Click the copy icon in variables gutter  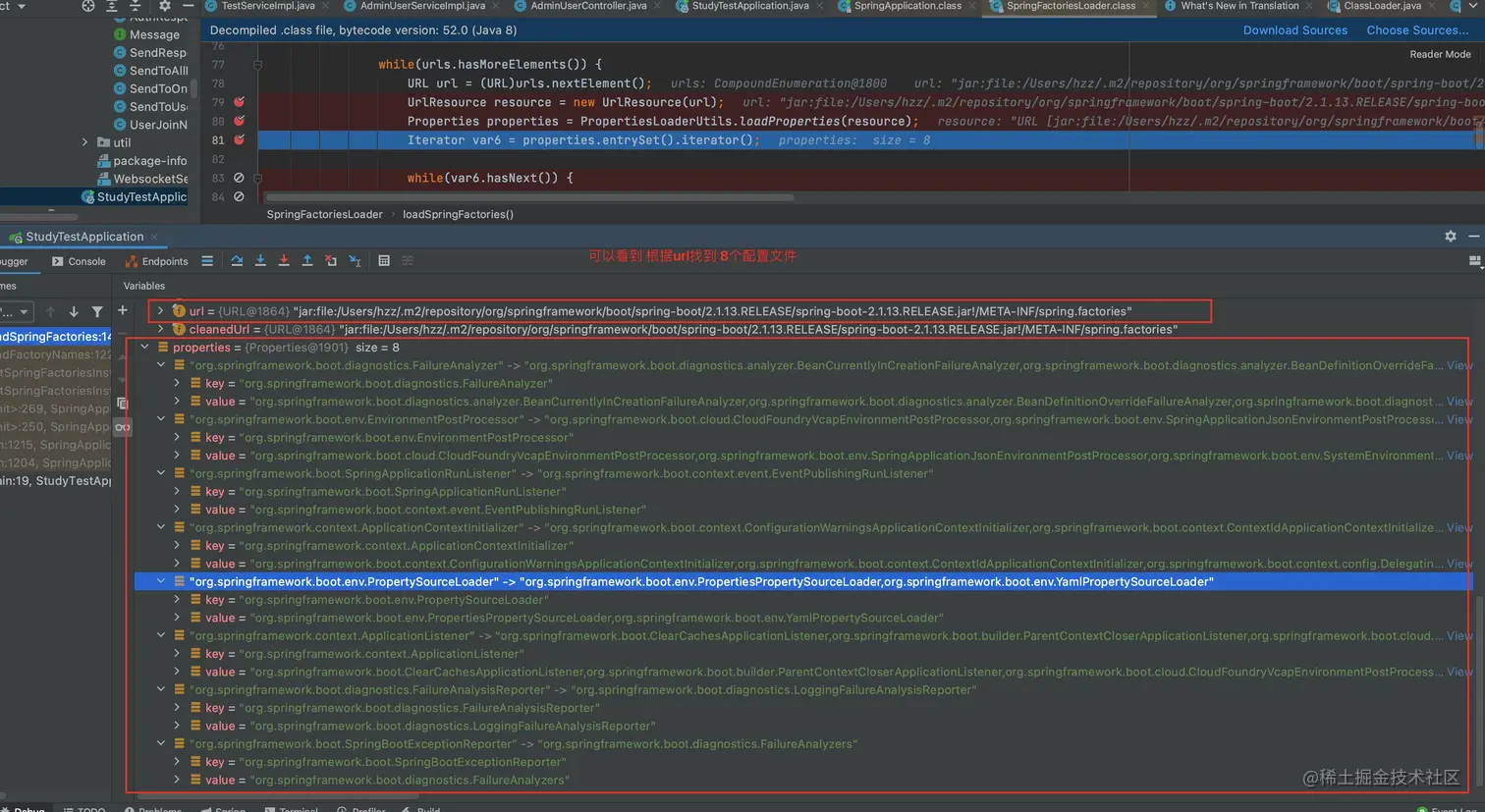(x=123, y=404)
